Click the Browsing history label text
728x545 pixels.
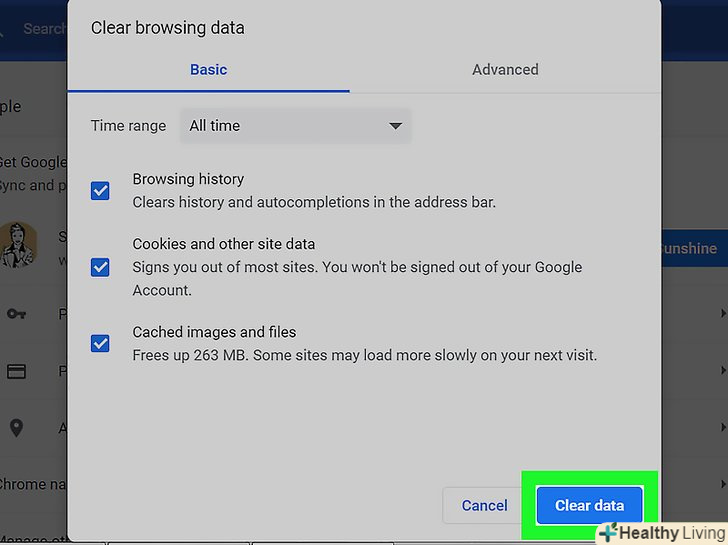click(x=188, y=179)
